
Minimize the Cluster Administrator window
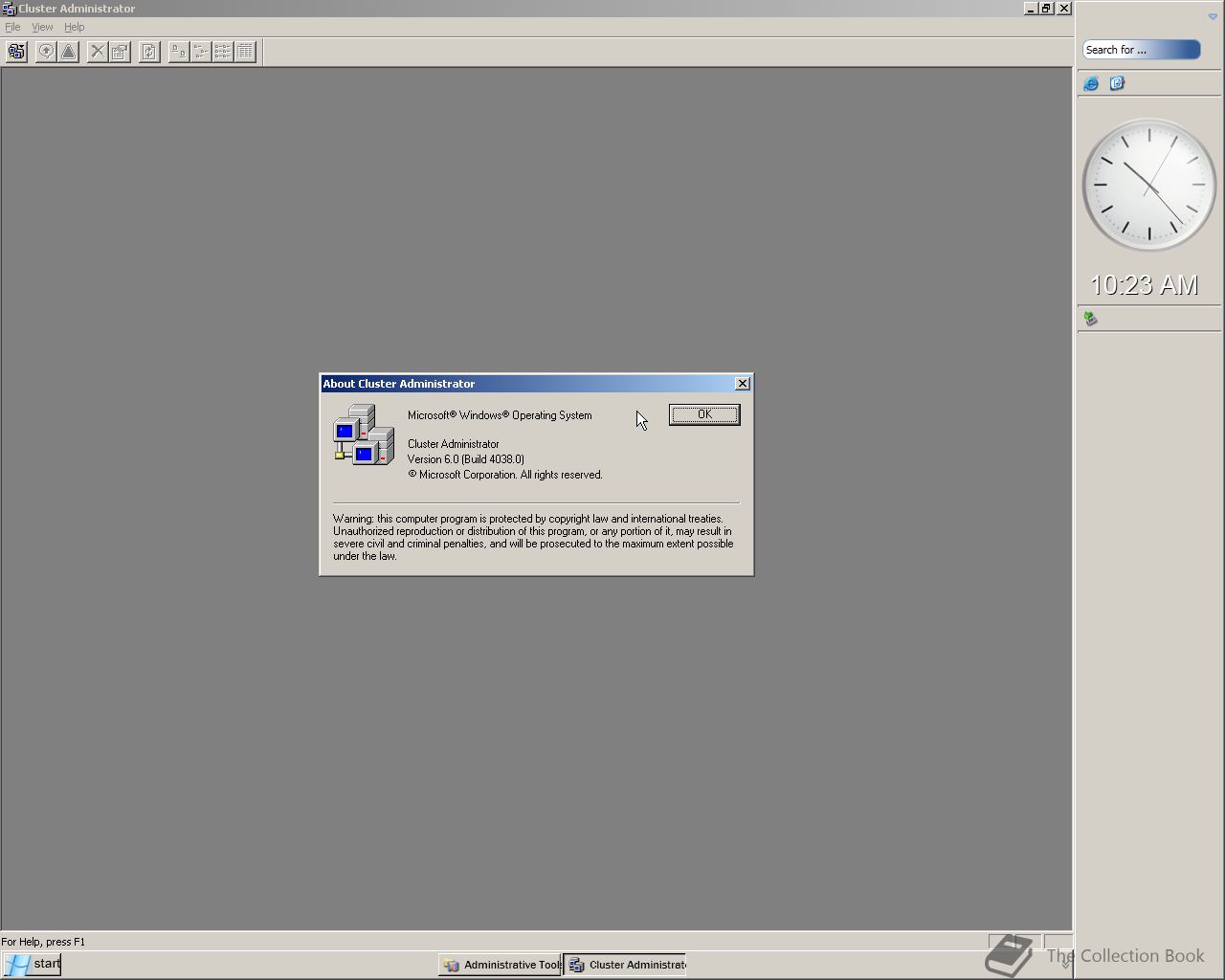1031,9
